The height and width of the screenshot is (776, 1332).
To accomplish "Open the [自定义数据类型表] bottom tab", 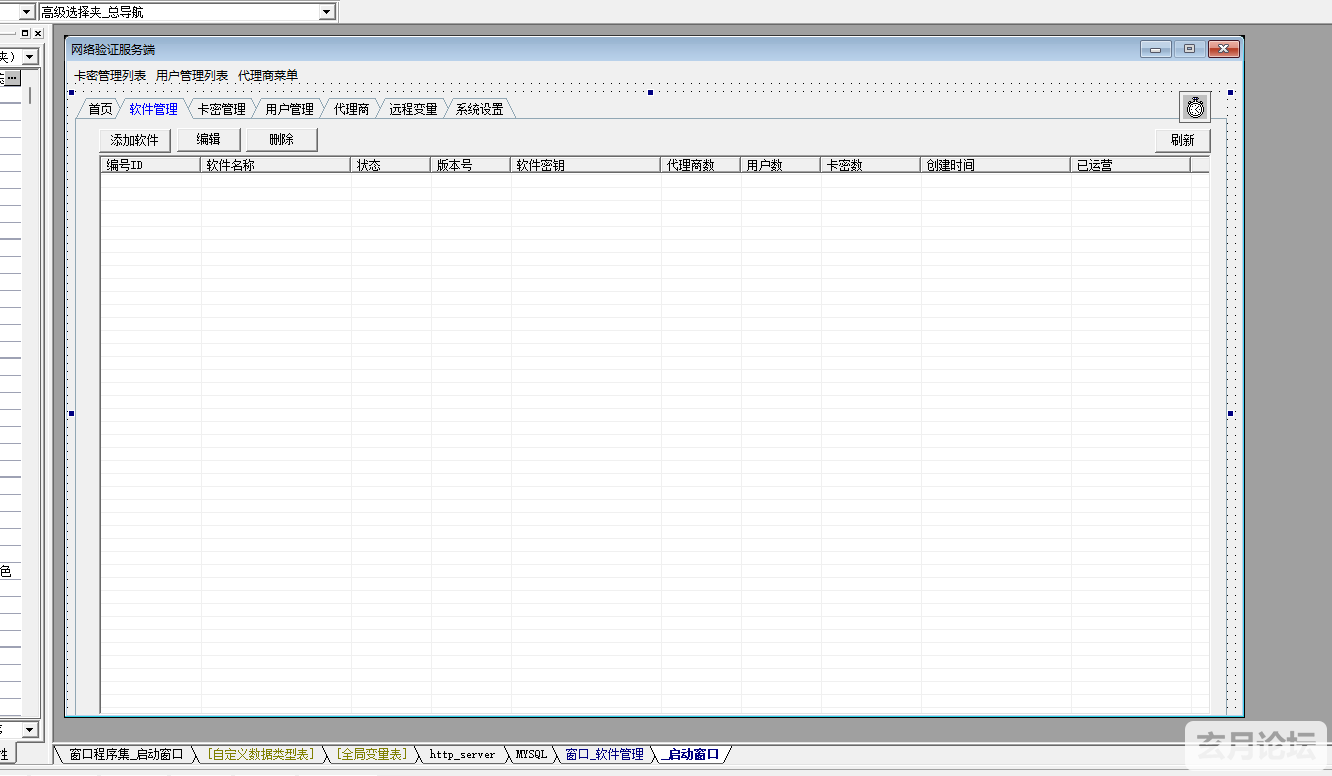I will 260,755.
